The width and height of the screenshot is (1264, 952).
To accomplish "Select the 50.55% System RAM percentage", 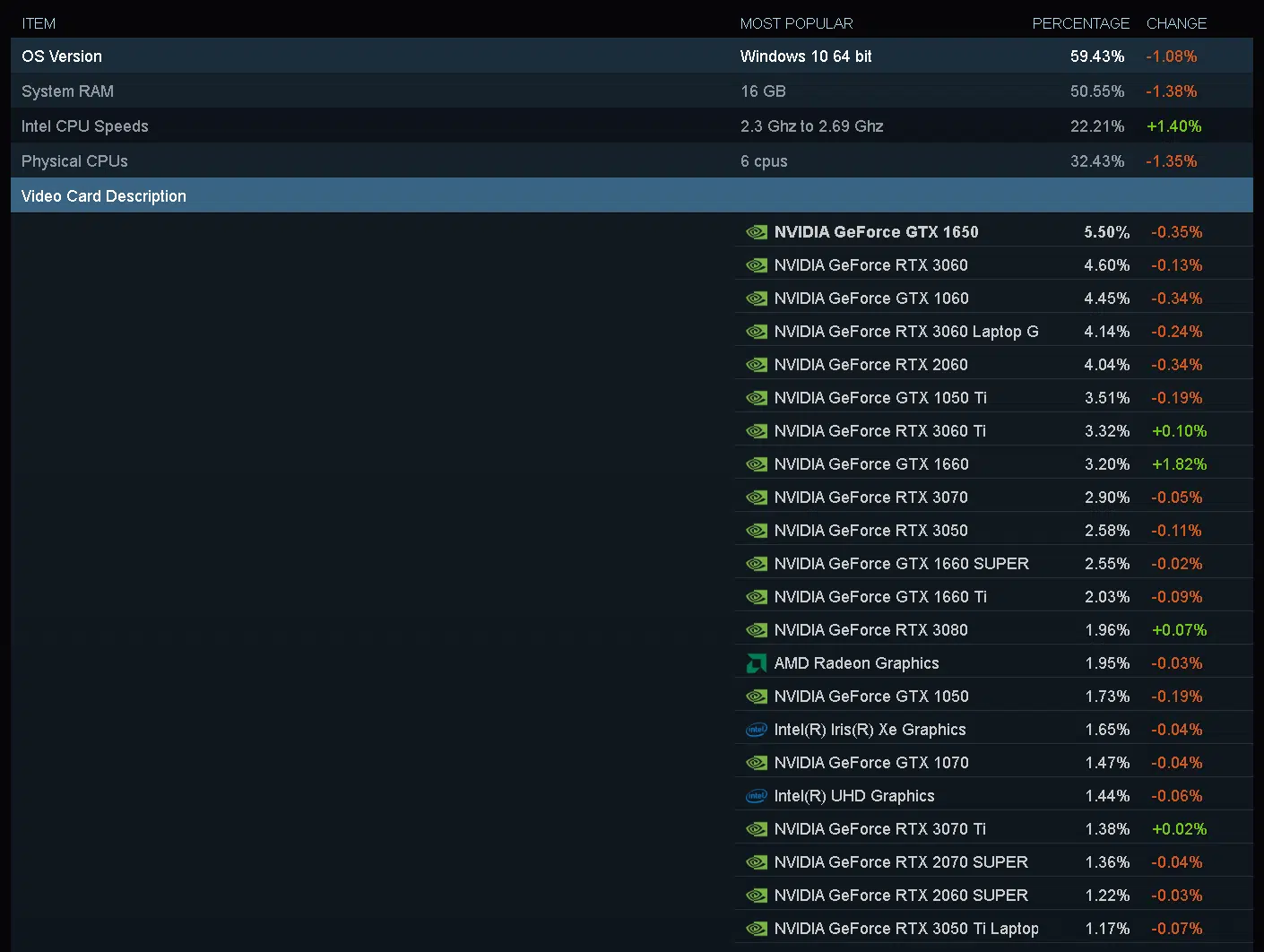I will coord(1097,91).
